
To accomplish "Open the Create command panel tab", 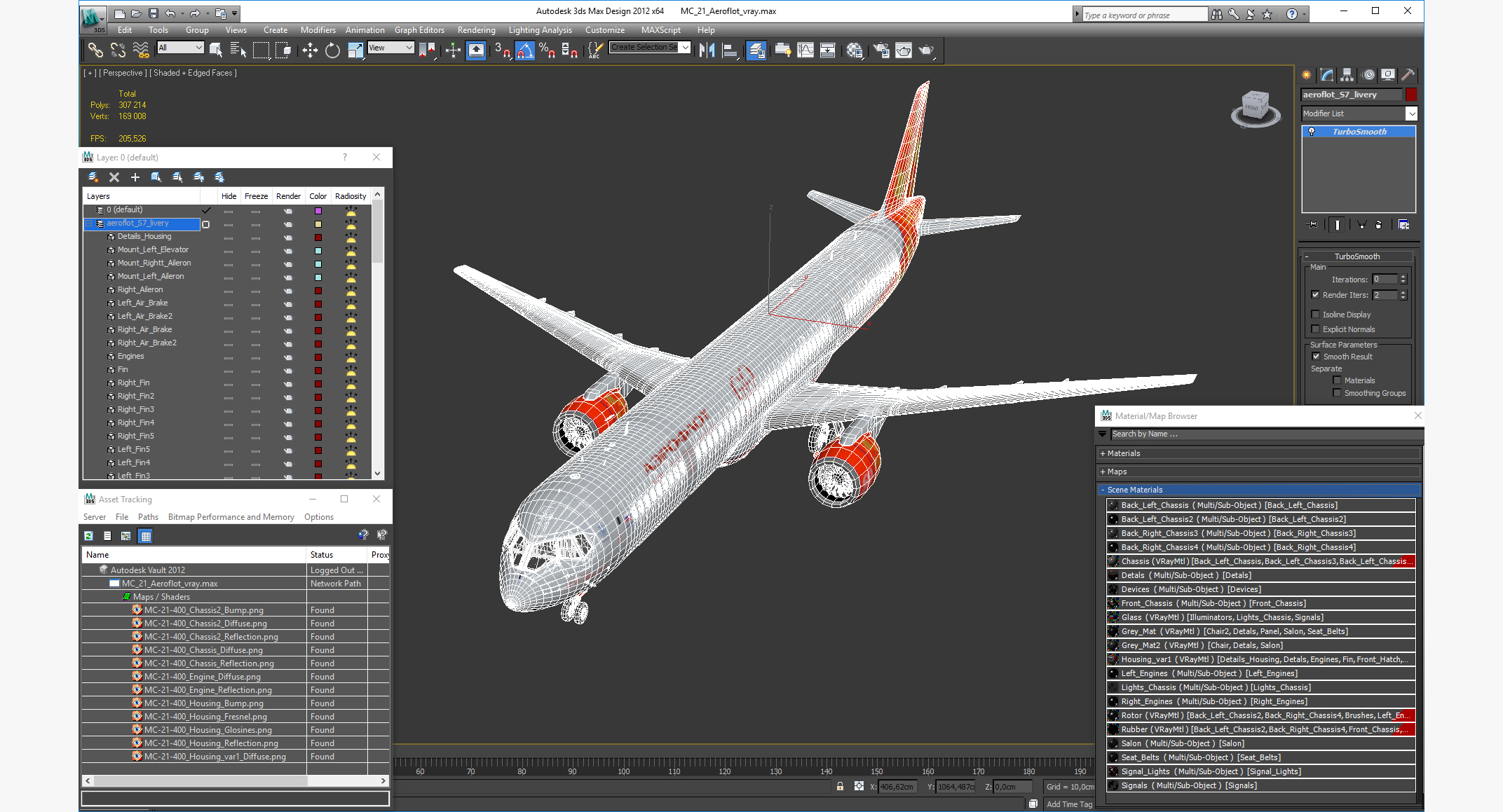I will pyautogui.click(x=1307, y=75).
